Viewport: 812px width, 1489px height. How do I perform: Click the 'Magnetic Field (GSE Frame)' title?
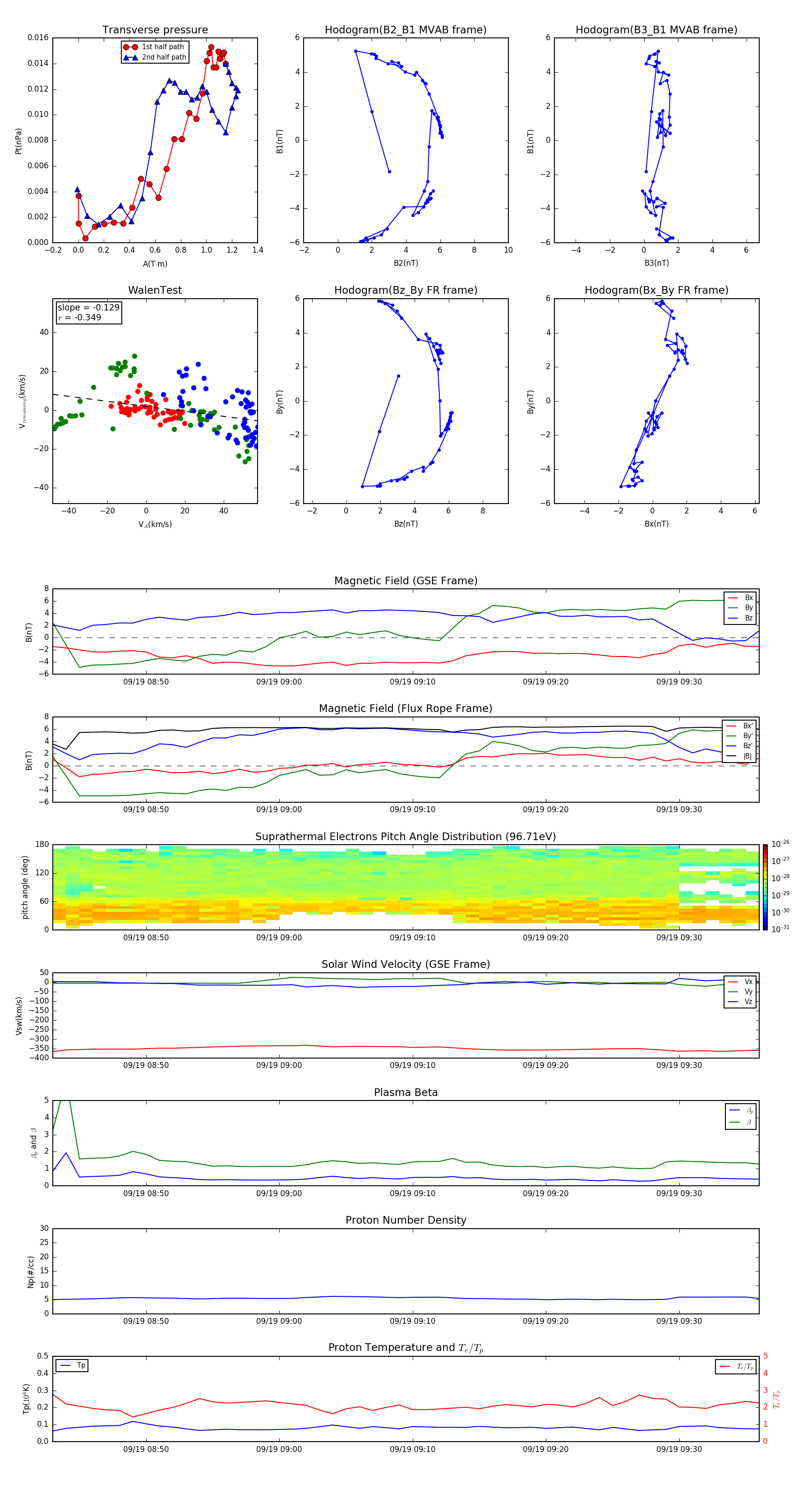point(406,581)
